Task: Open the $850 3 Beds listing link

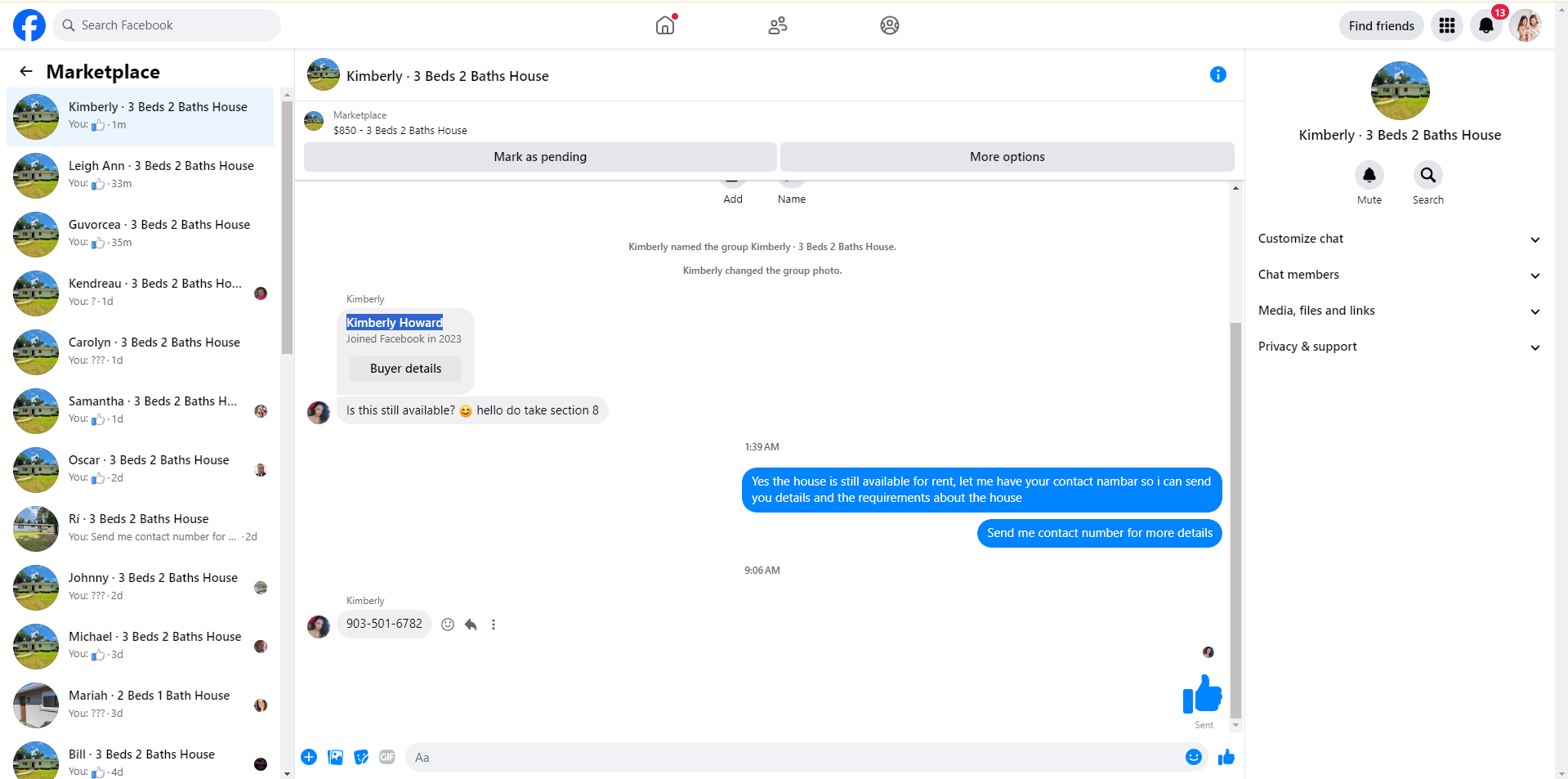Action: point(400,131)
